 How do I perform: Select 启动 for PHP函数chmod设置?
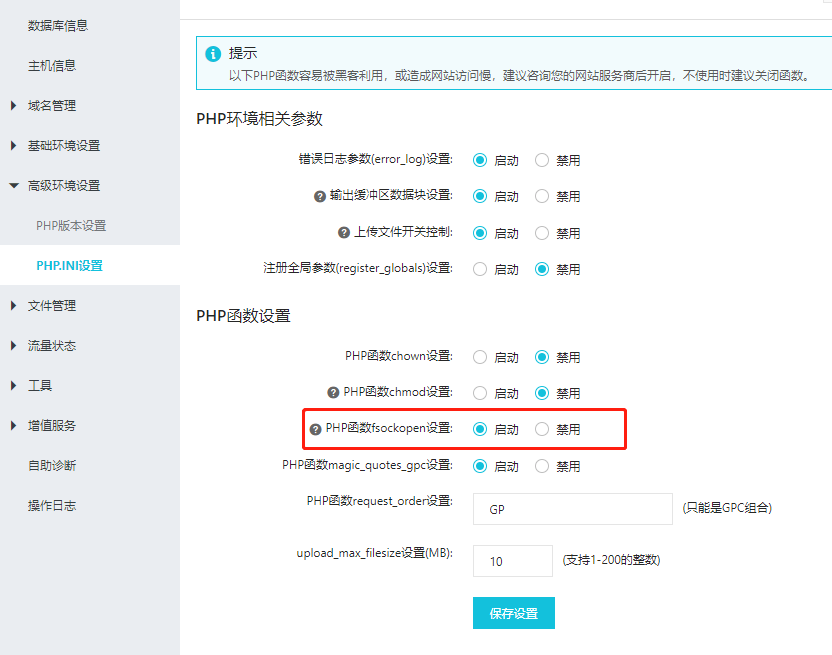480,393
